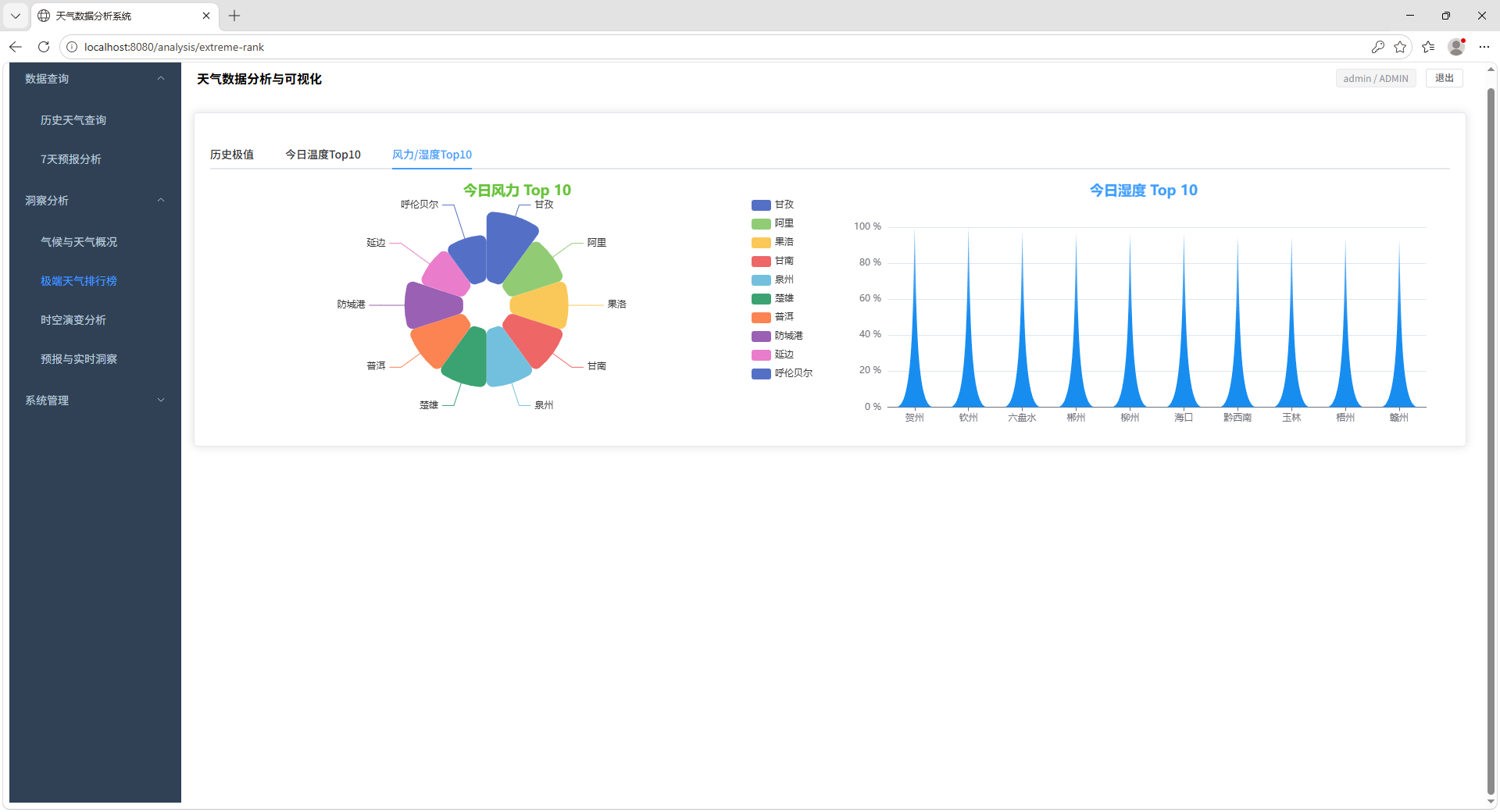Open the browser profile avatar

click(1455, 47)
